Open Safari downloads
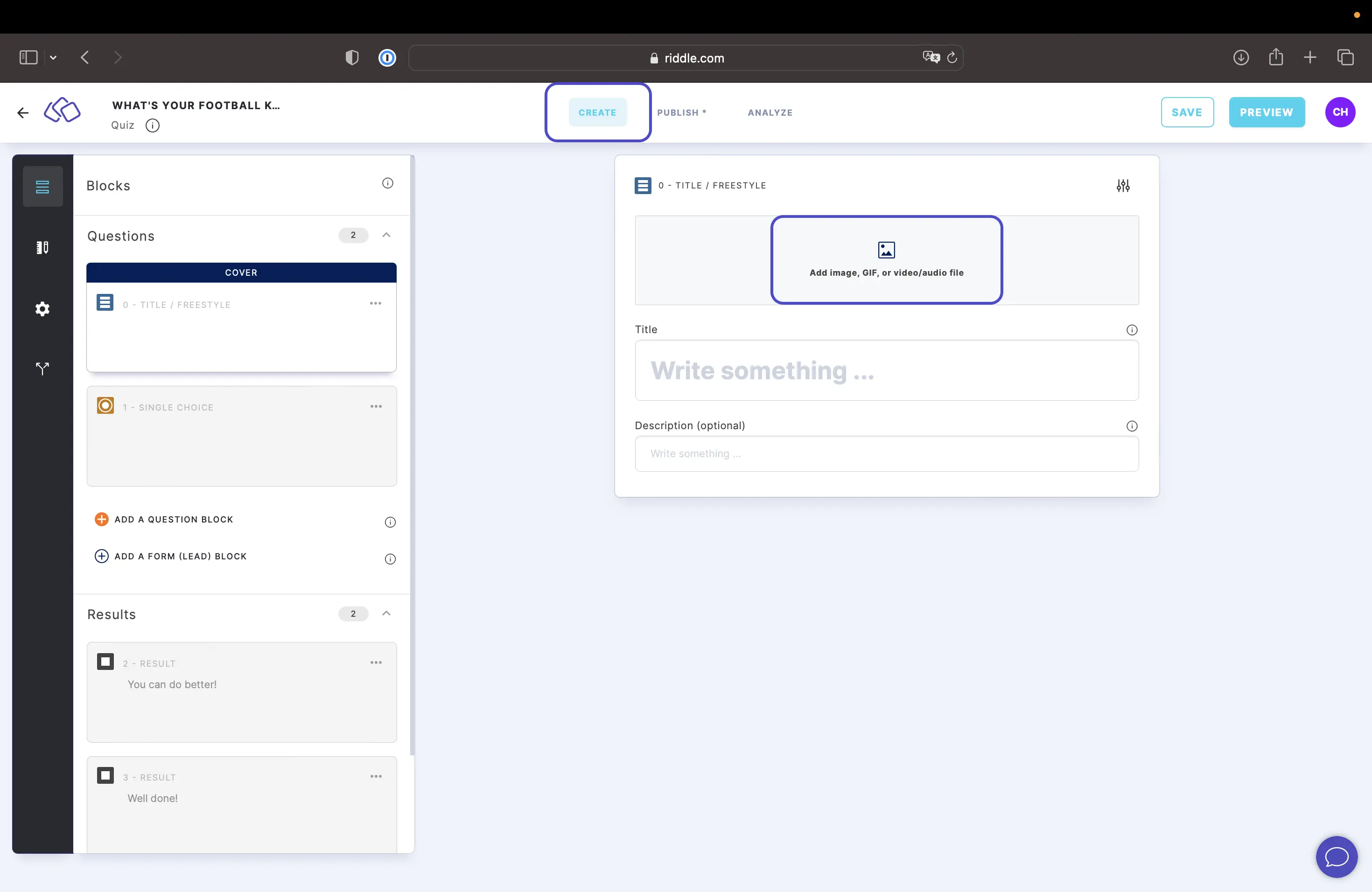This screenshot has width=1372, height=892. tap(1240, 58)
